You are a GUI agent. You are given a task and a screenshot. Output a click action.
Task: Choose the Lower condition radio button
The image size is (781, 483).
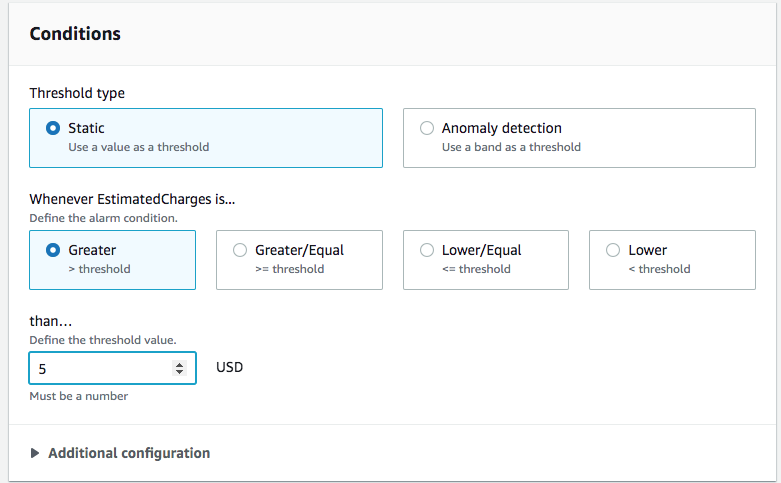point(613,250)
